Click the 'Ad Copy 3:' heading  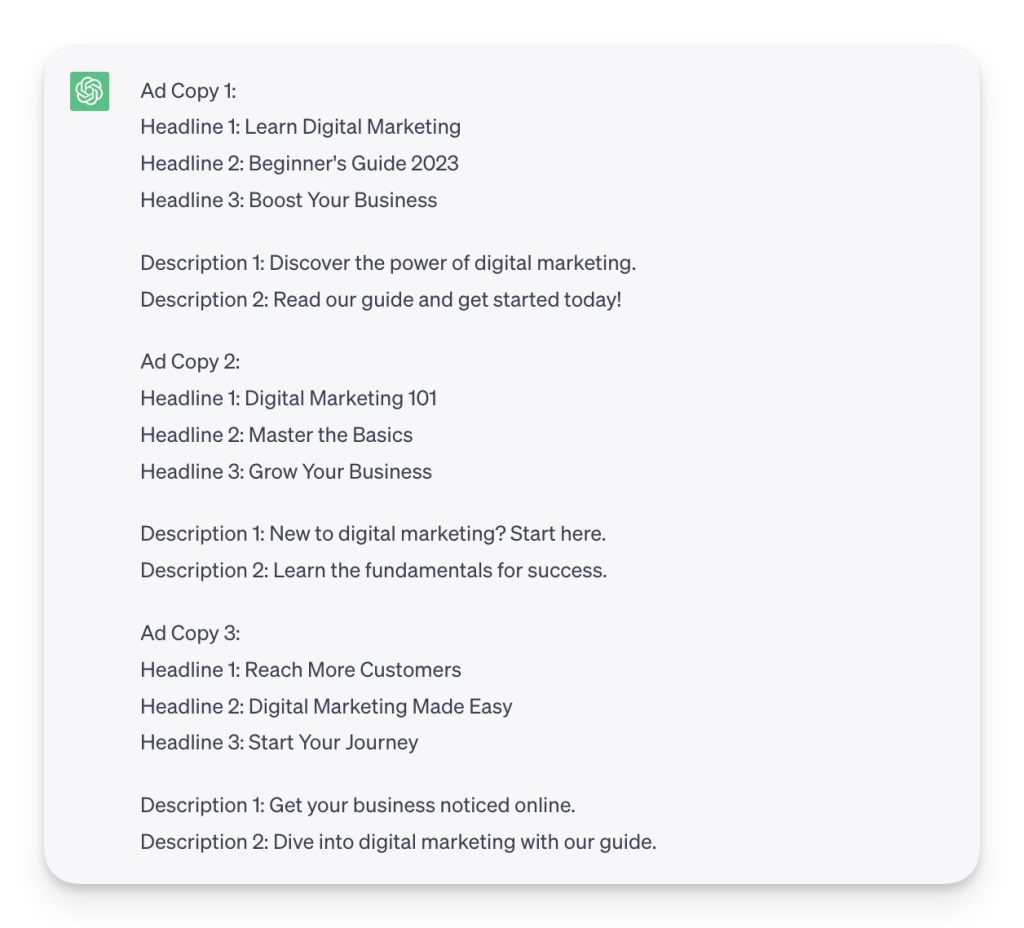coord(190,633)
